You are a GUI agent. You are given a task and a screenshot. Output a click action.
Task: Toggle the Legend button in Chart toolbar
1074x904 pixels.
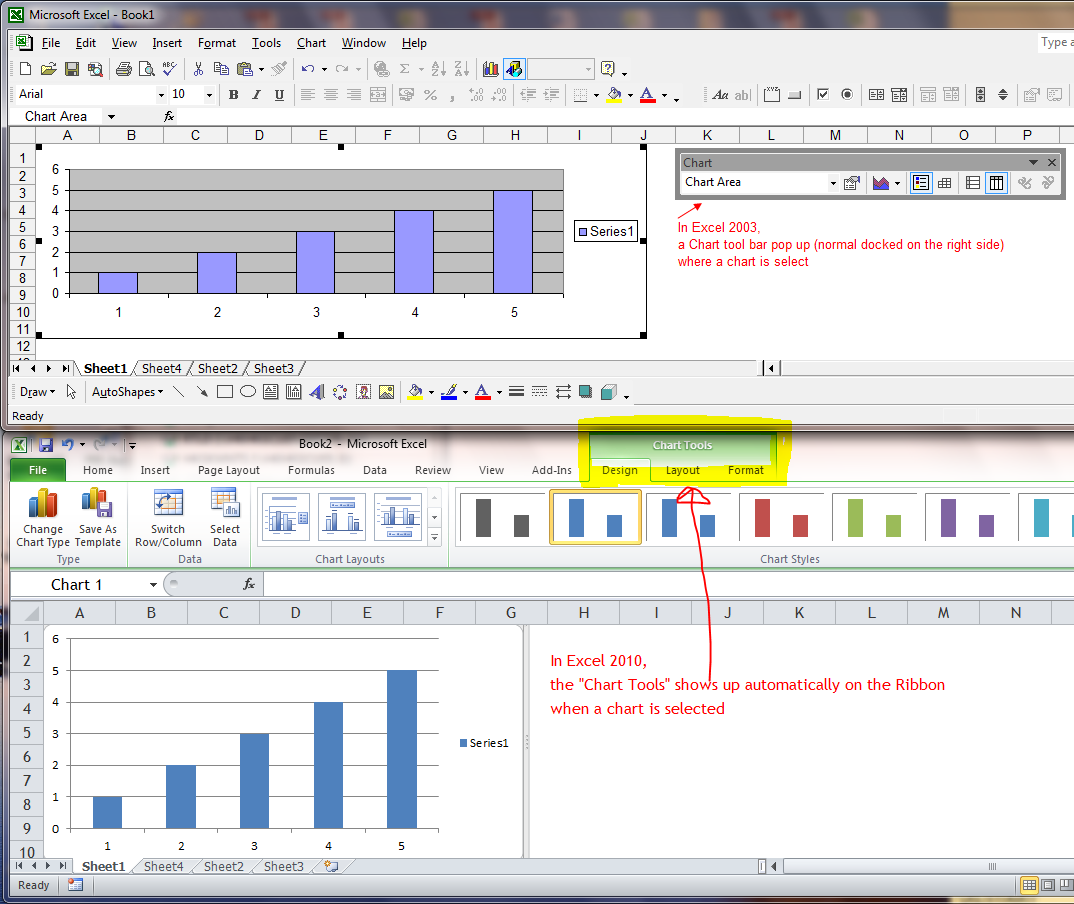[x=921, y=183]
